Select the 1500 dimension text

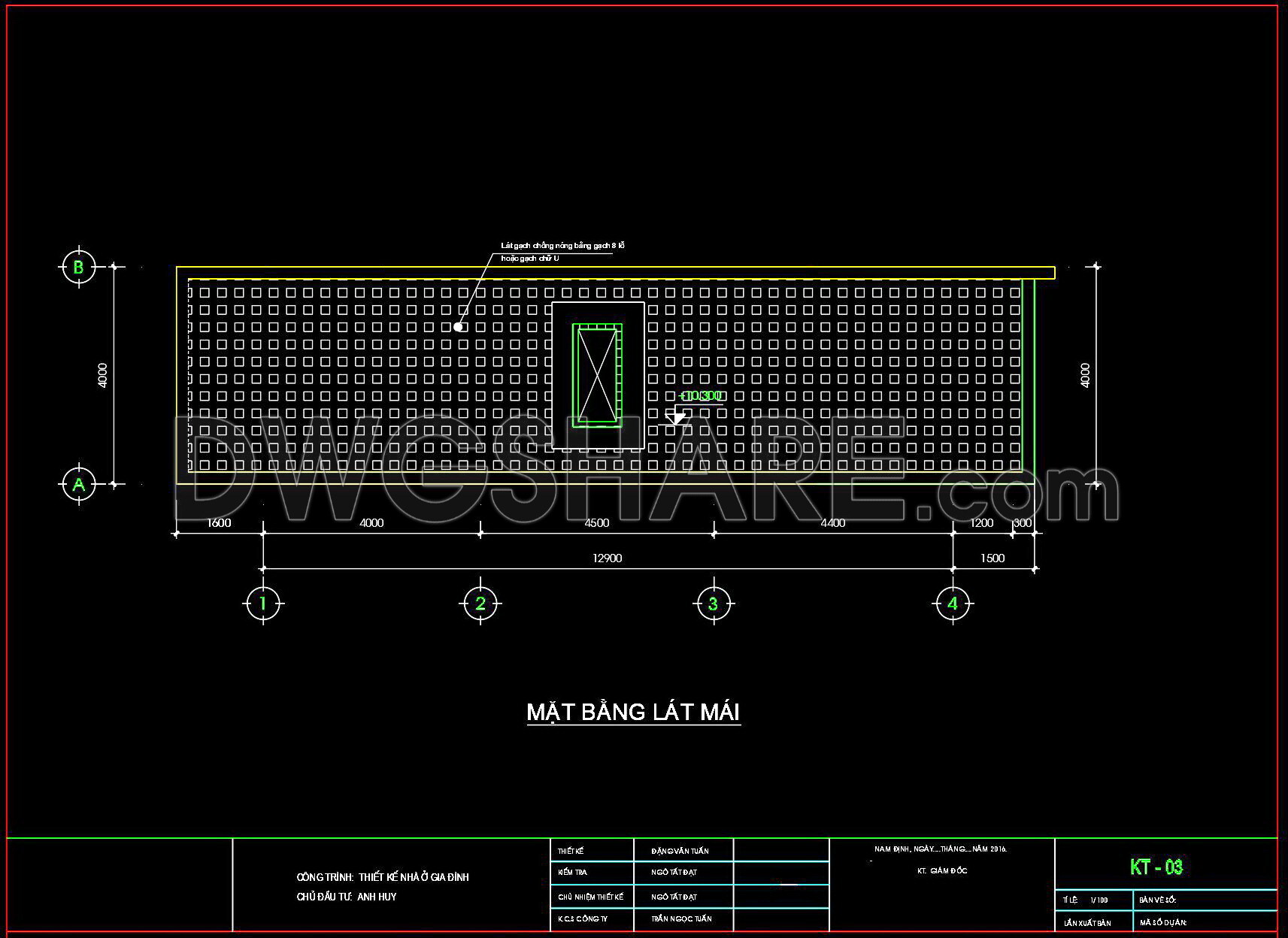(x=993, y=558)
